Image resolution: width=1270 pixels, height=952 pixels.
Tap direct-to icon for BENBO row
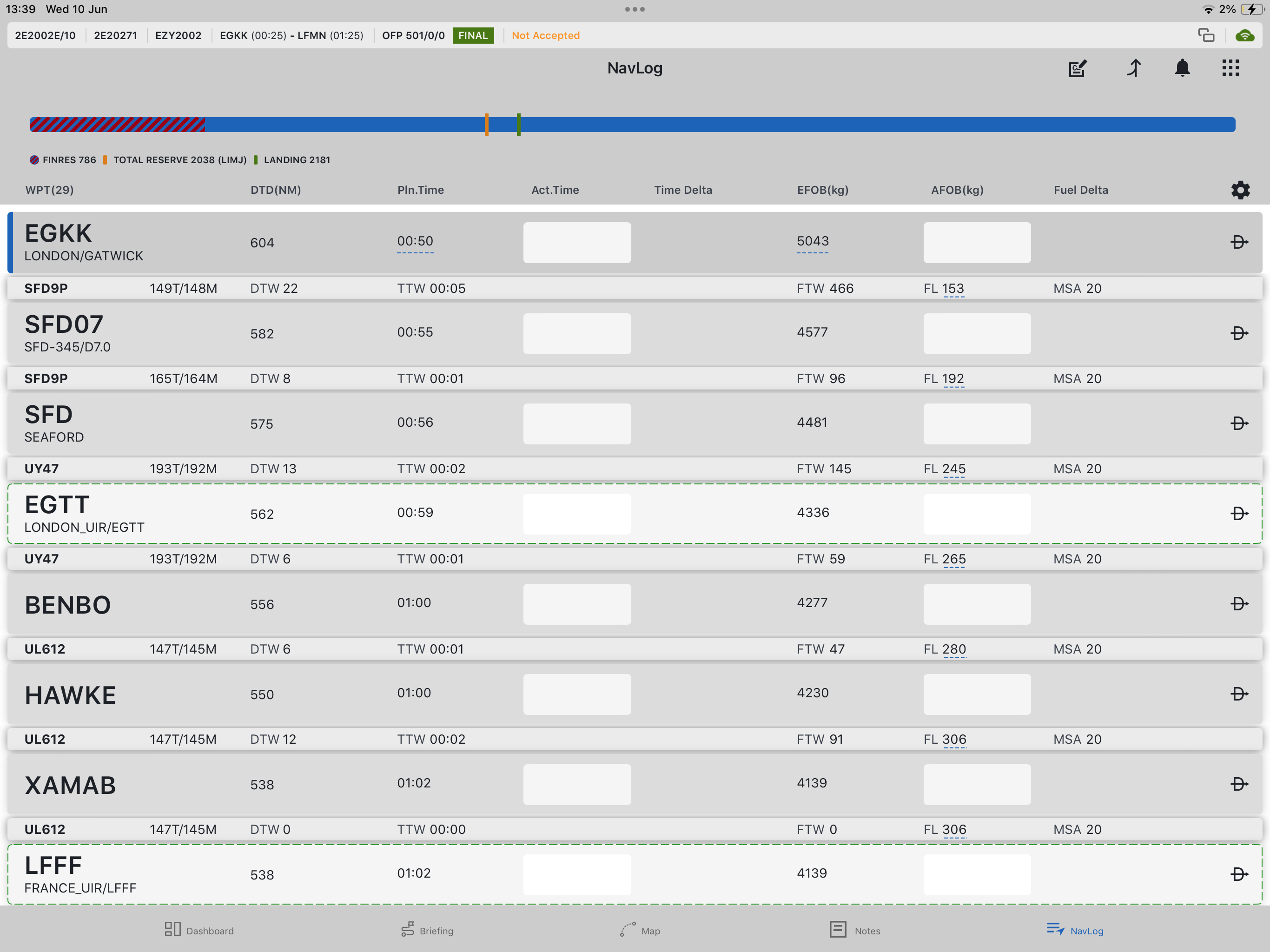coord(1239,603)
